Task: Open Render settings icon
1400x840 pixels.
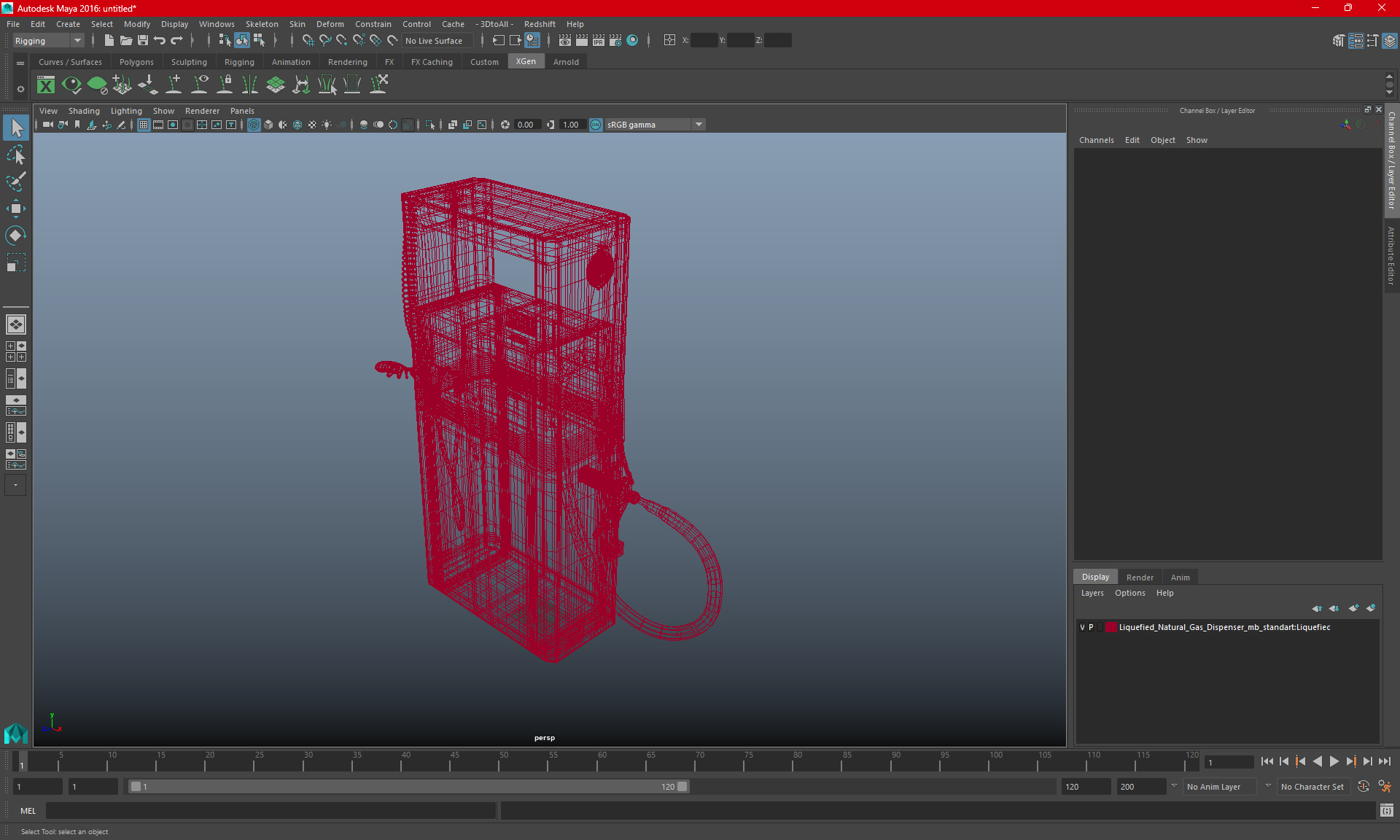Action: [615, 41]
